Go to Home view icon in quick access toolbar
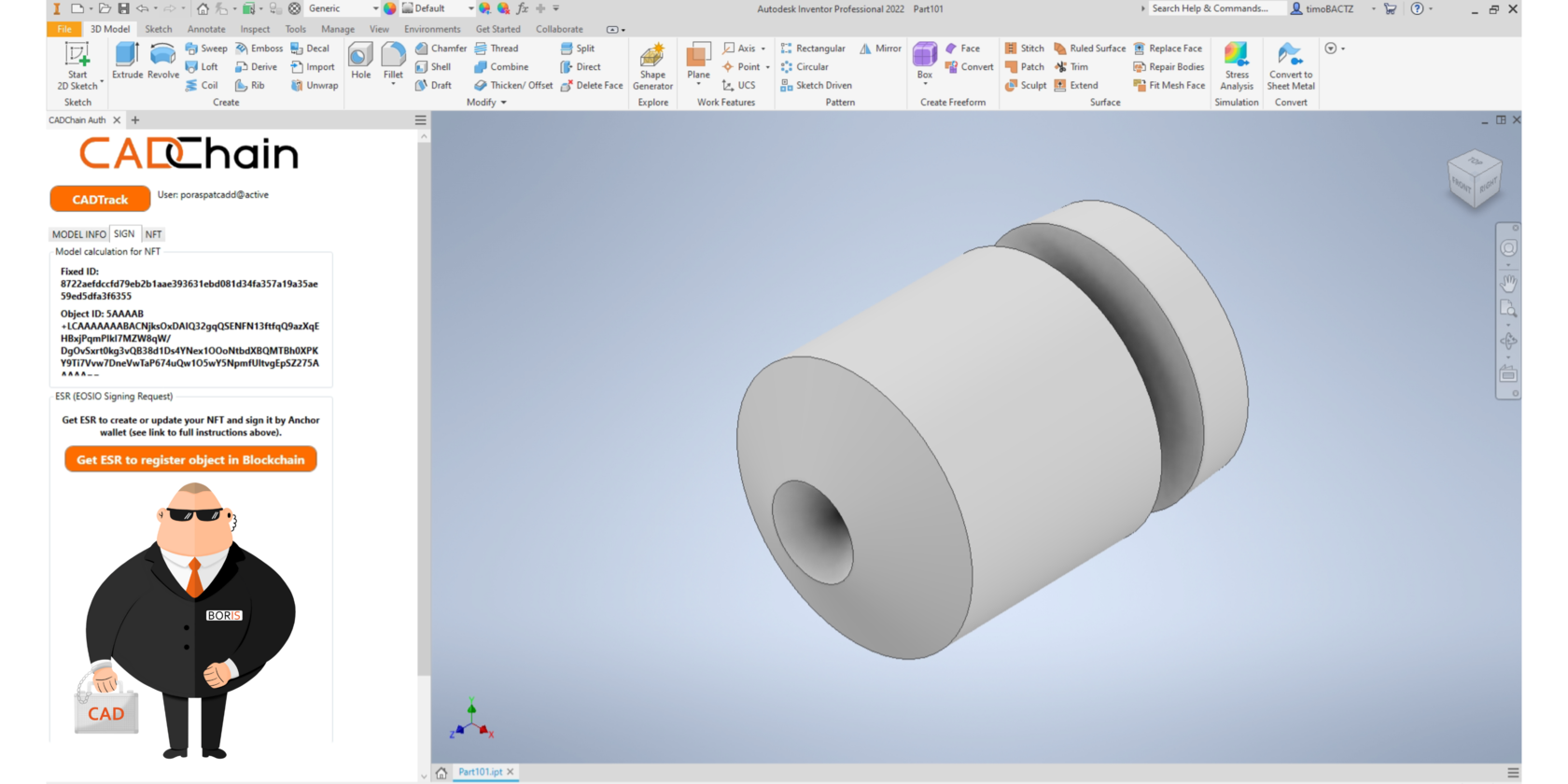The height and width of the screenshot is (784, 1568). 203,8
